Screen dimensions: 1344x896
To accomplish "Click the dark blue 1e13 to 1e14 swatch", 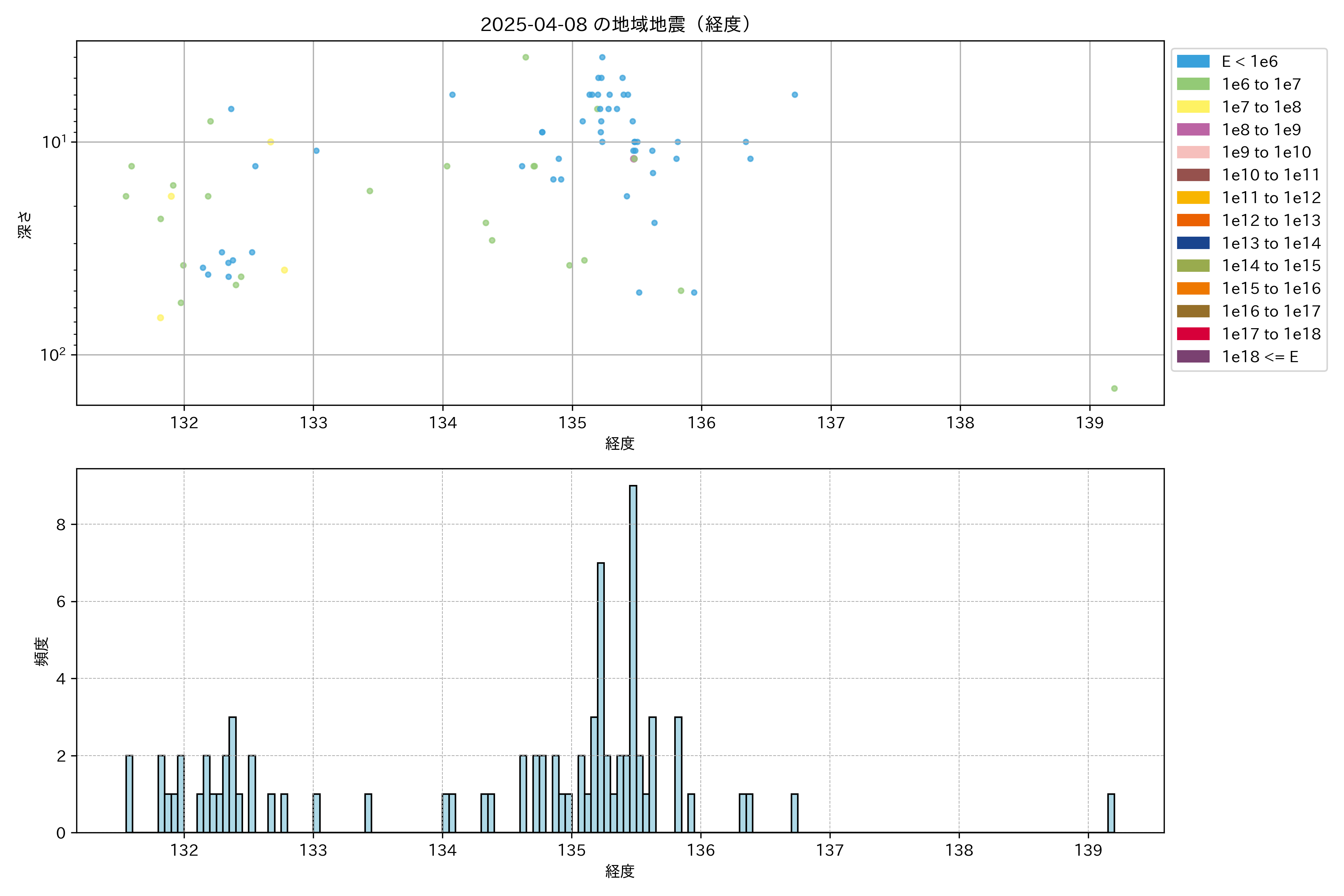I will [1192, 243].
